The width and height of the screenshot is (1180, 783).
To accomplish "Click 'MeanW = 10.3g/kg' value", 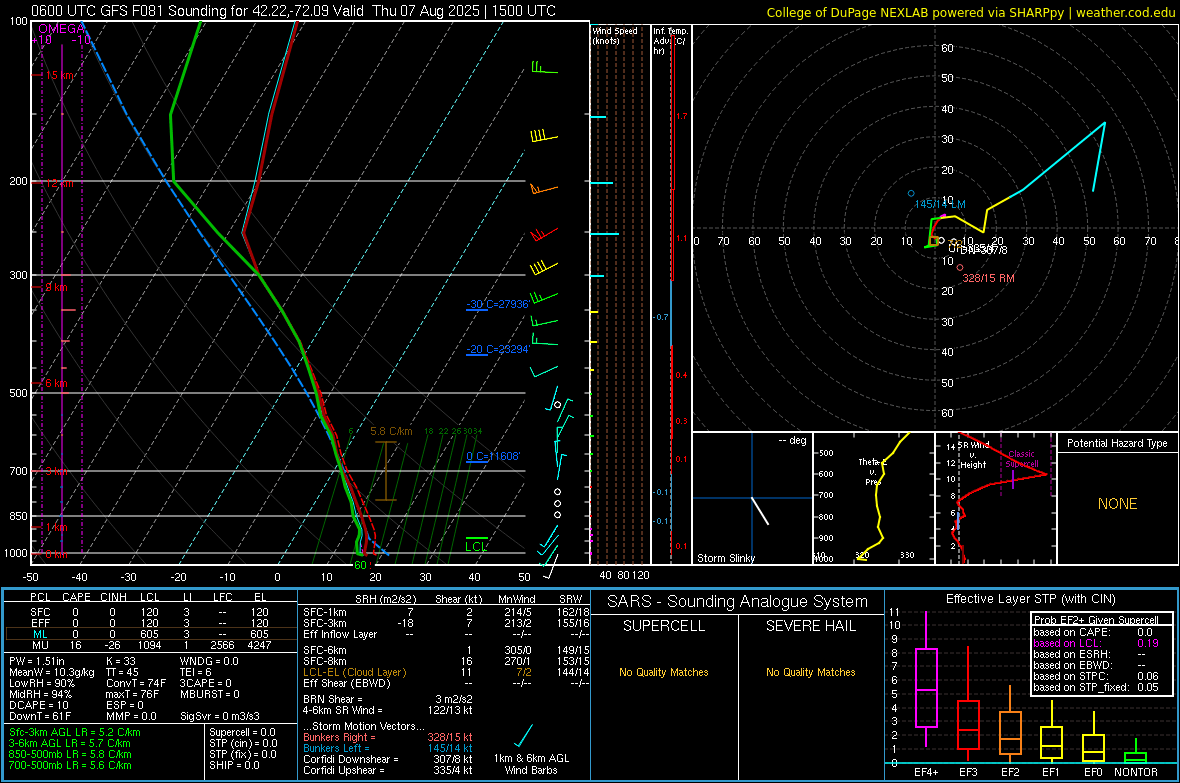I will 52,672.
